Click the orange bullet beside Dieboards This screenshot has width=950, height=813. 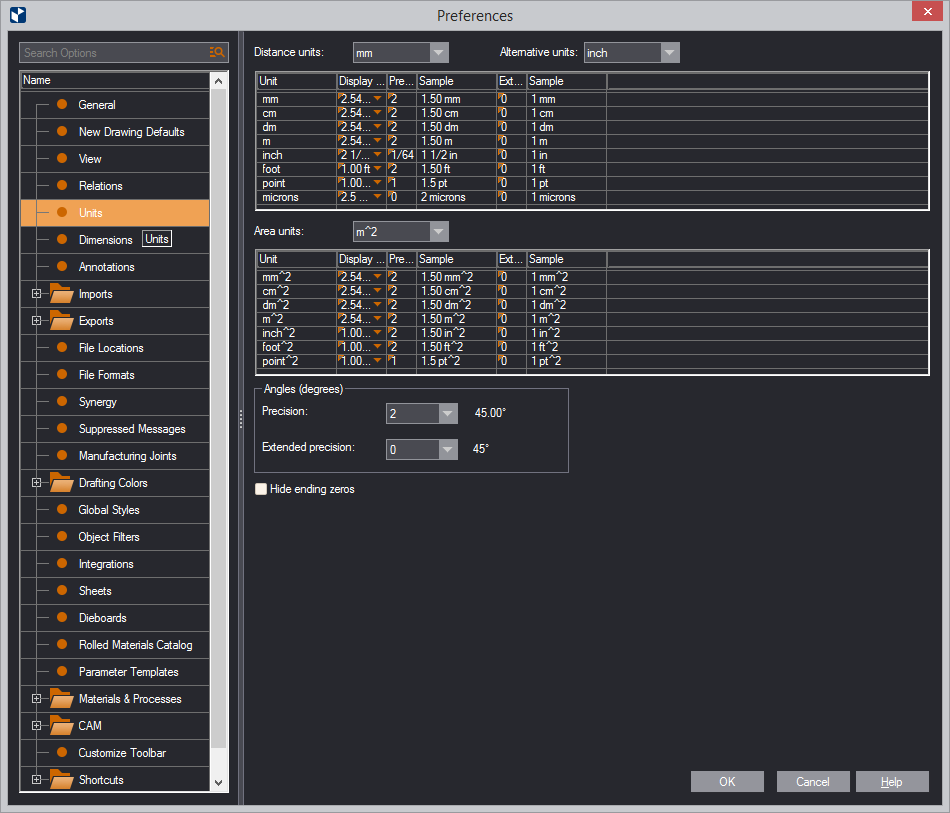[62, 617]
